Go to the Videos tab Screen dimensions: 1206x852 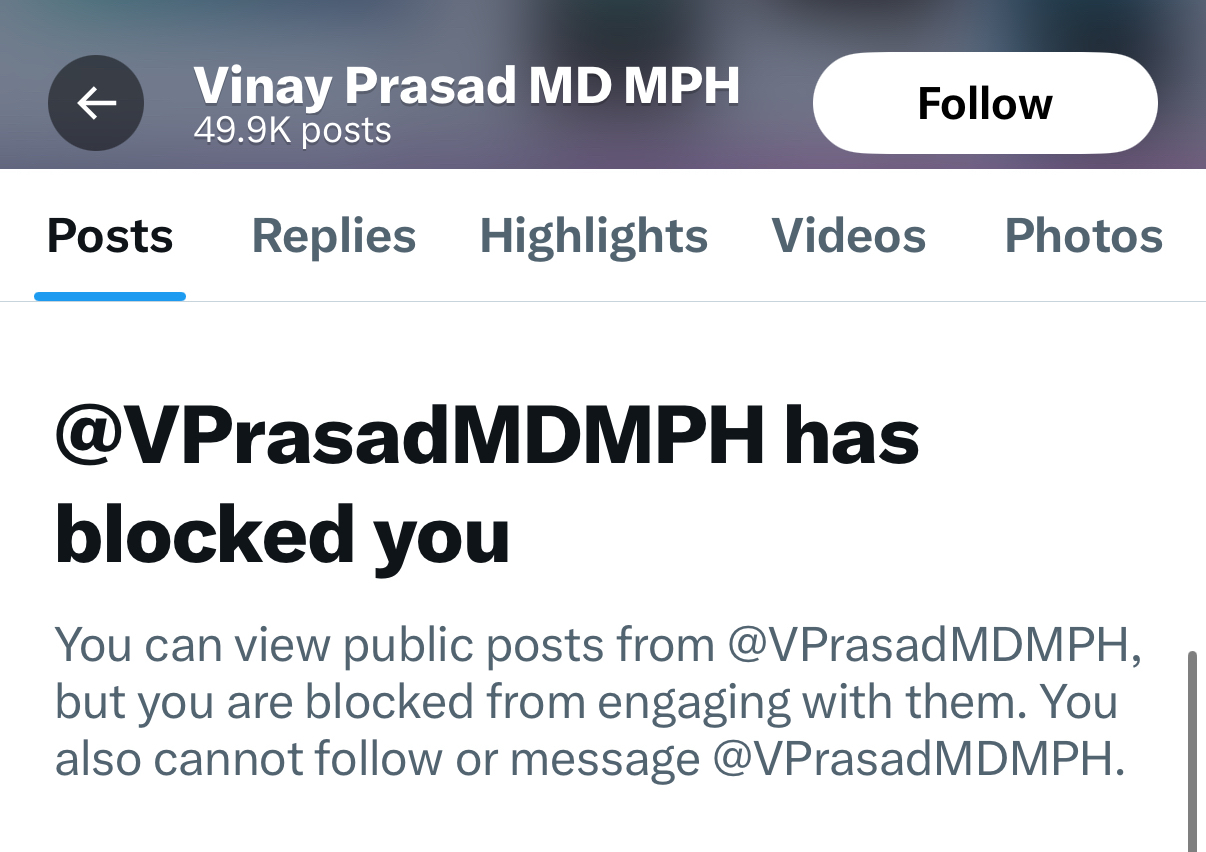coord(849,237)
